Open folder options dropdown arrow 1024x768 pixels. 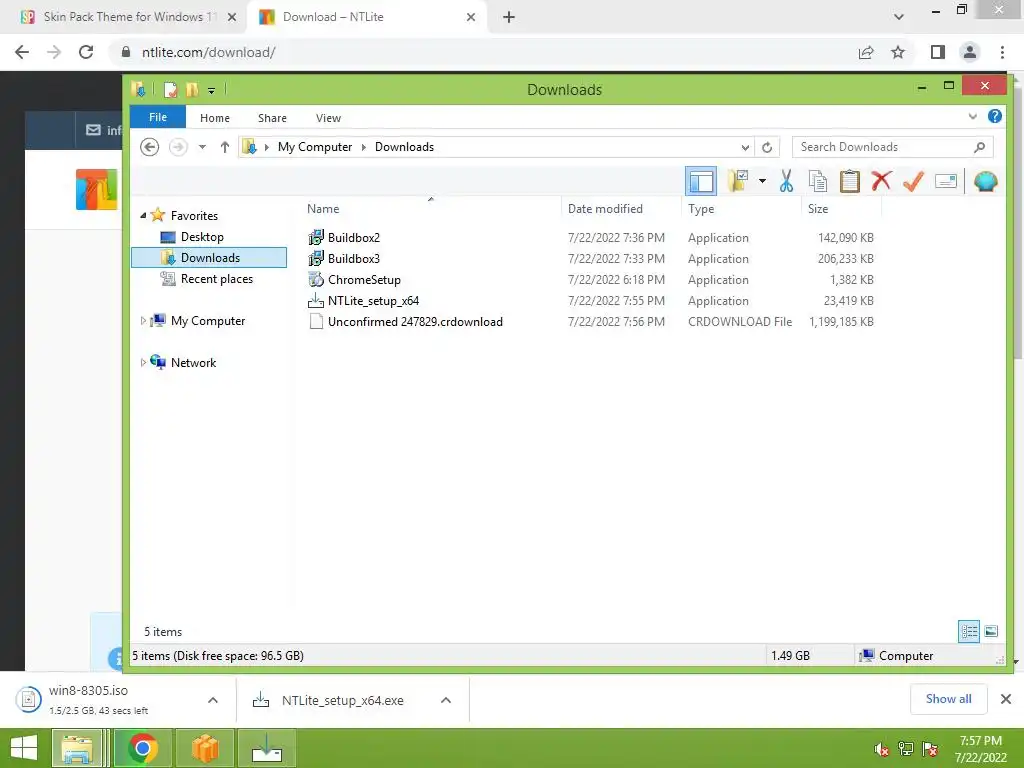pos(762,181)
